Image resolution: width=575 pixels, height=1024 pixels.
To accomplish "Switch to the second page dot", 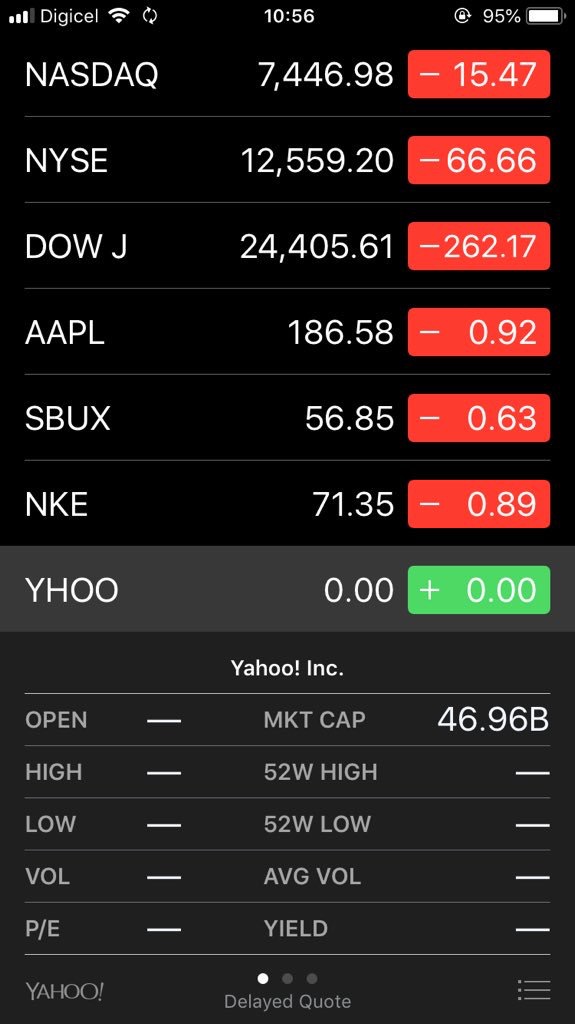I will [x=287, y=978].
